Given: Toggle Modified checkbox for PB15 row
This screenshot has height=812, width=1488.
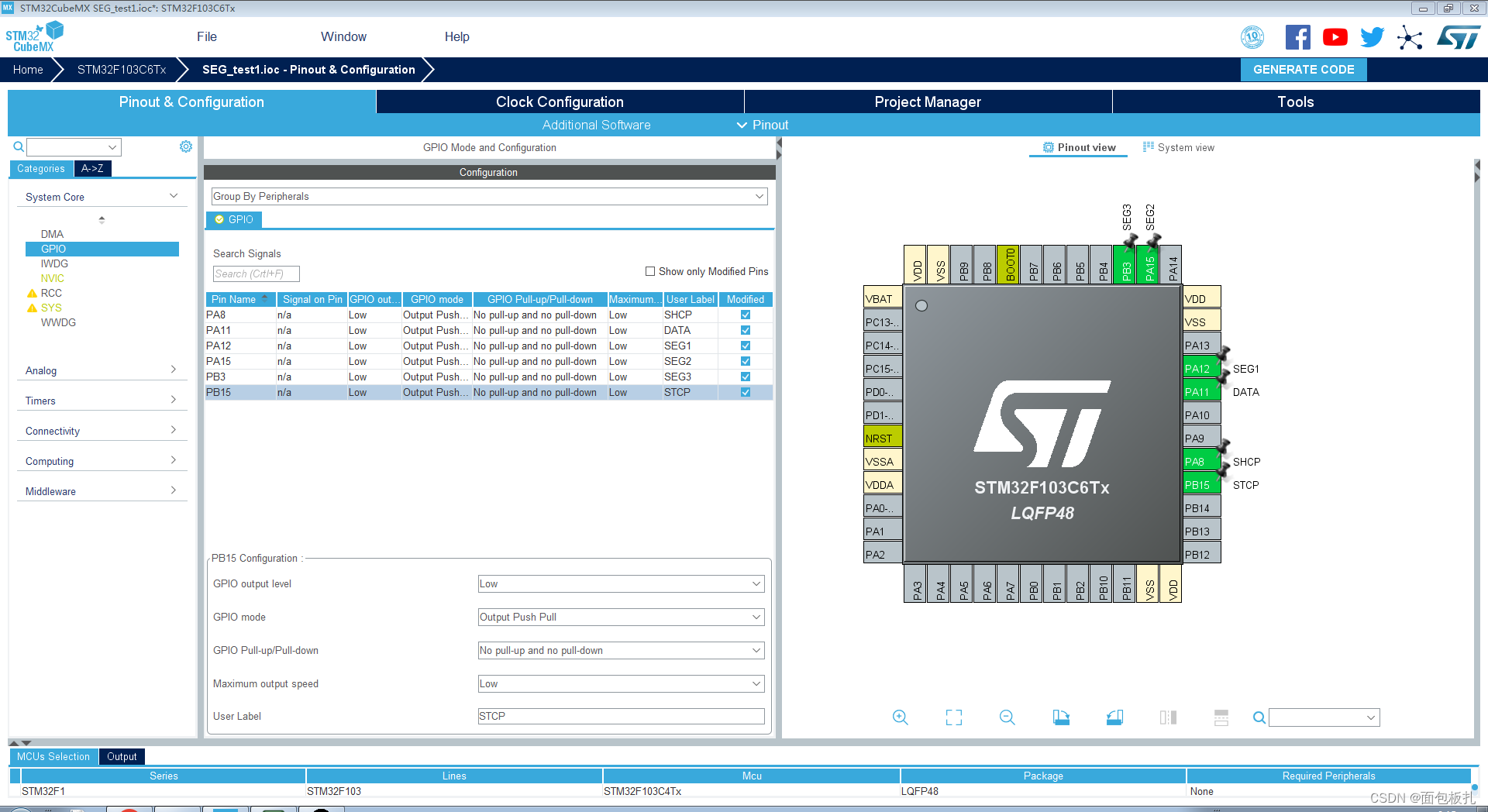Looking at the screenshot, I should tap(746, 392).
